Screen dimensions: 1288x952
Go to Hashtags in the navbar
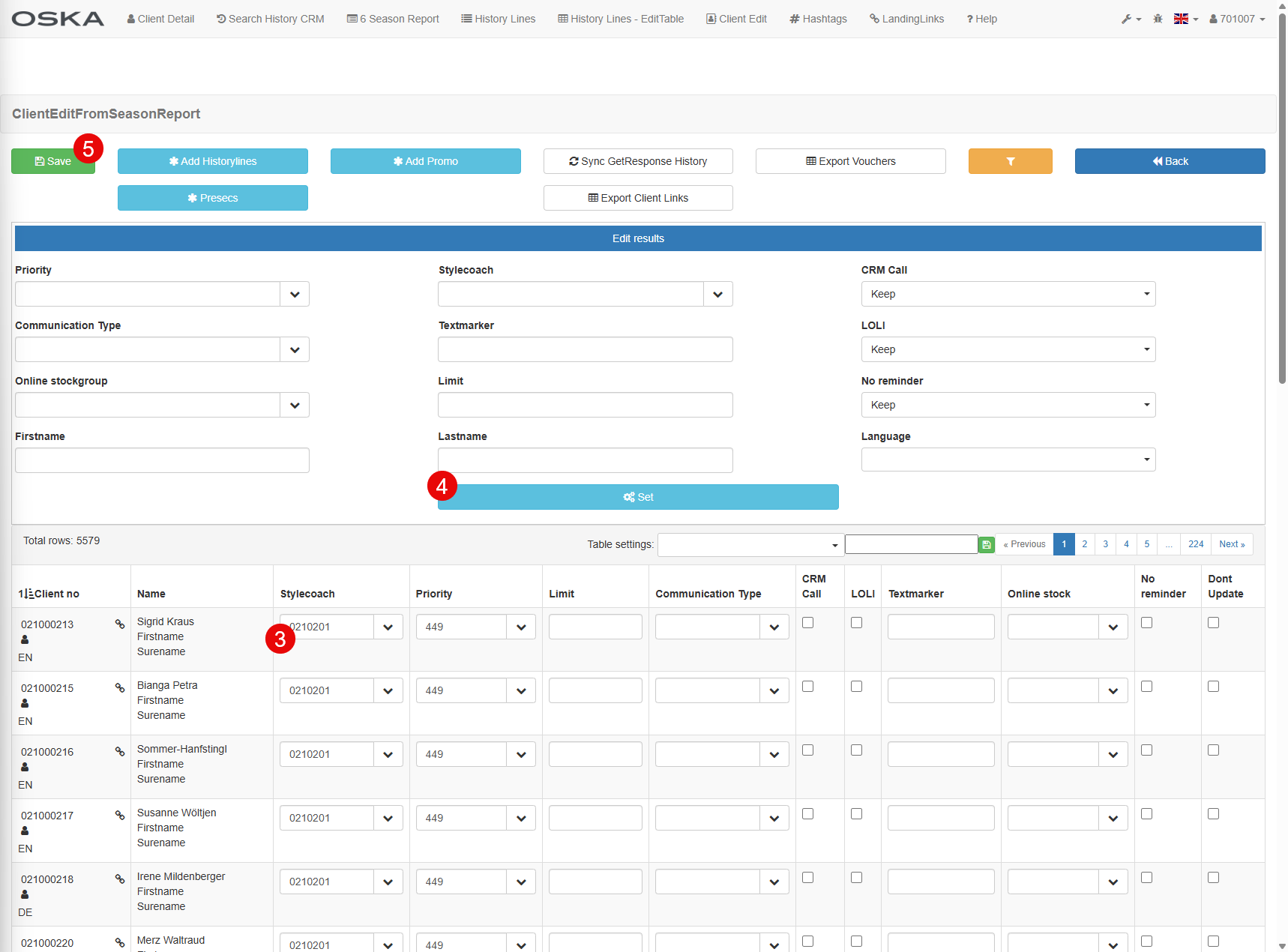click(x=818, y=19)
